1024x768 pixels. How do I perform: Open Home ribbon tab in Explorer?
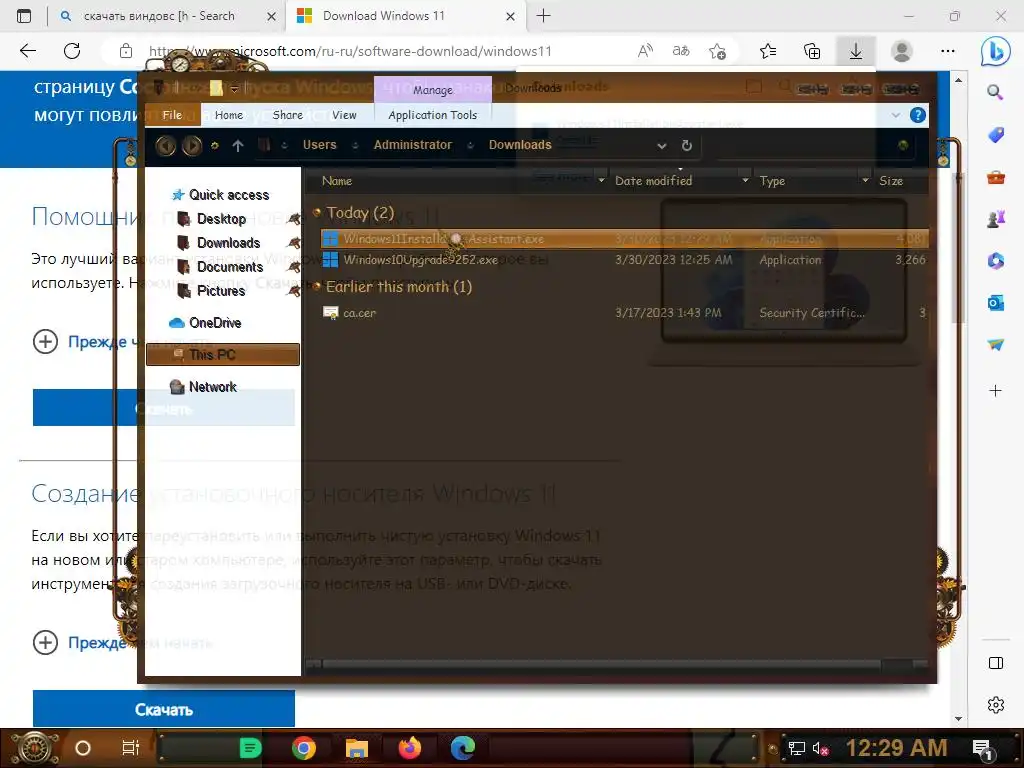coord(229,115)
